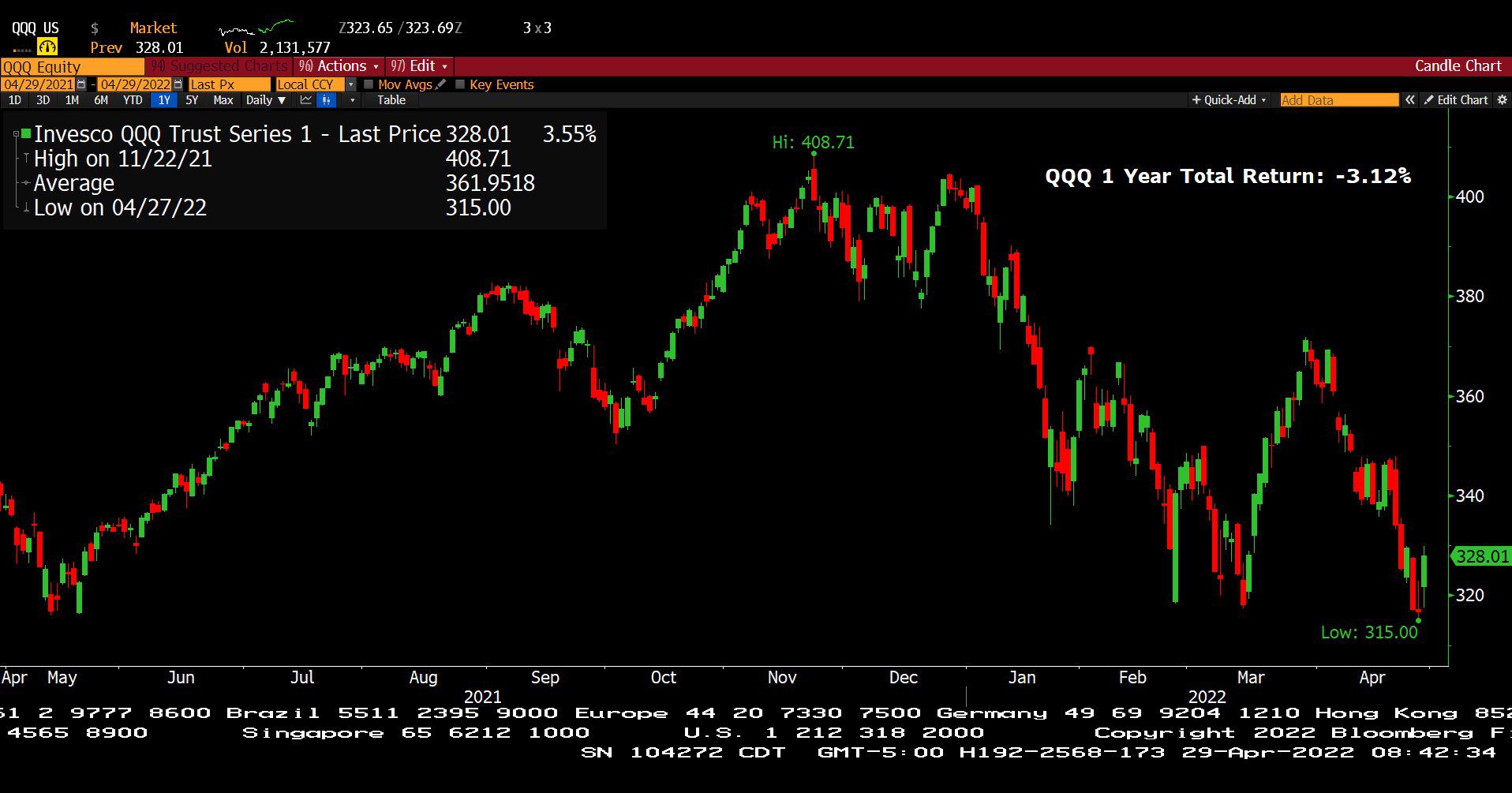This screenshot has width=1512, height=793.
Task: Enable Key Events checkbox
Action: (x=460, y=84)
